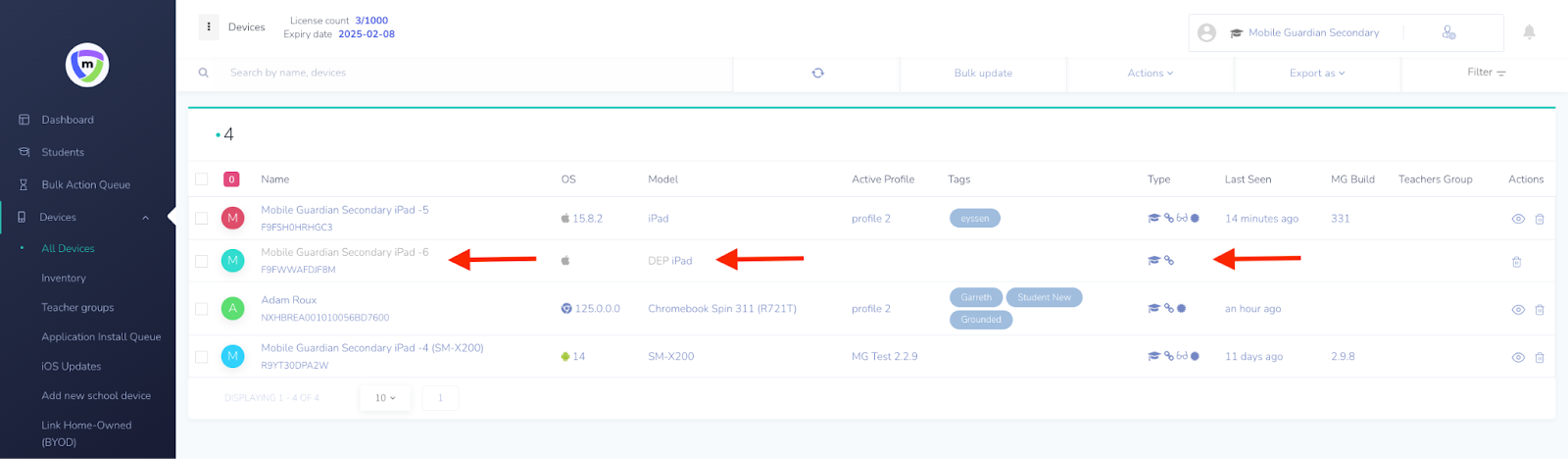Image resolution: width=1568 pixels, height=459 pixels.
Task: Open Inventory submenu item
Action: [x=64, y=278]
